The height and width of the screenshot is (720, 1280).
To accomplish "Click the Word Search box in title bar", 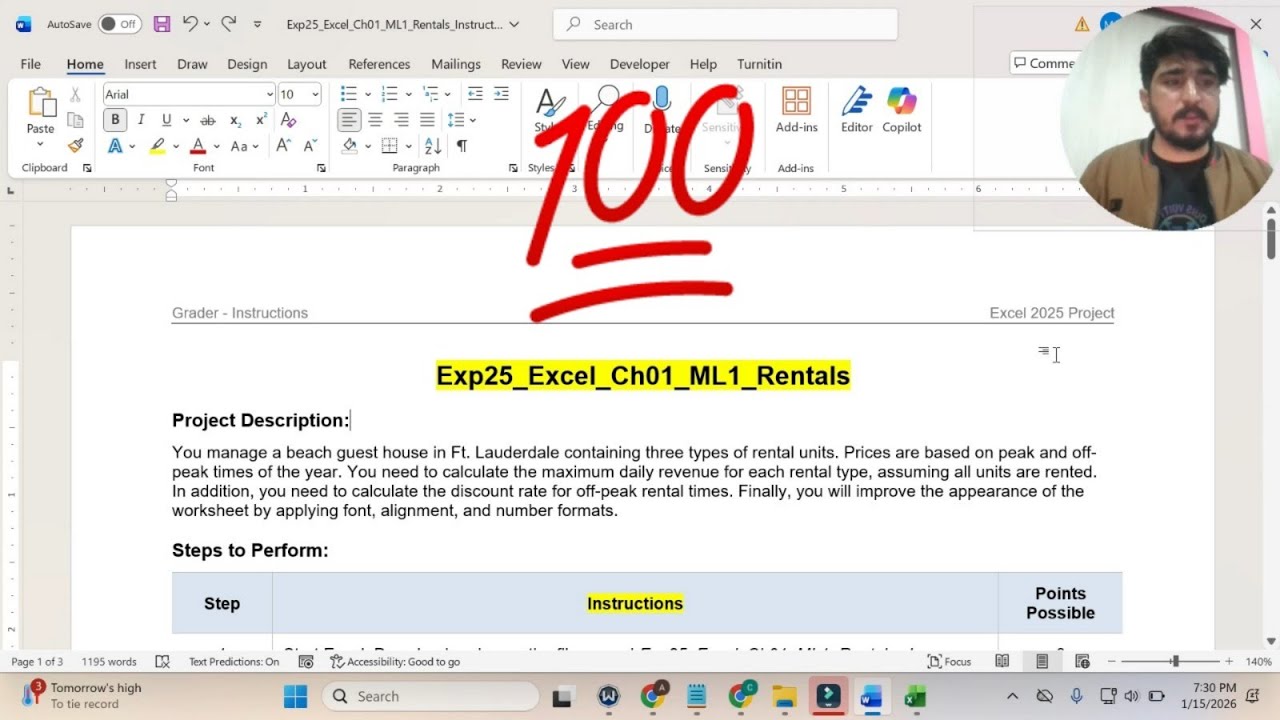I will (725, 24).
